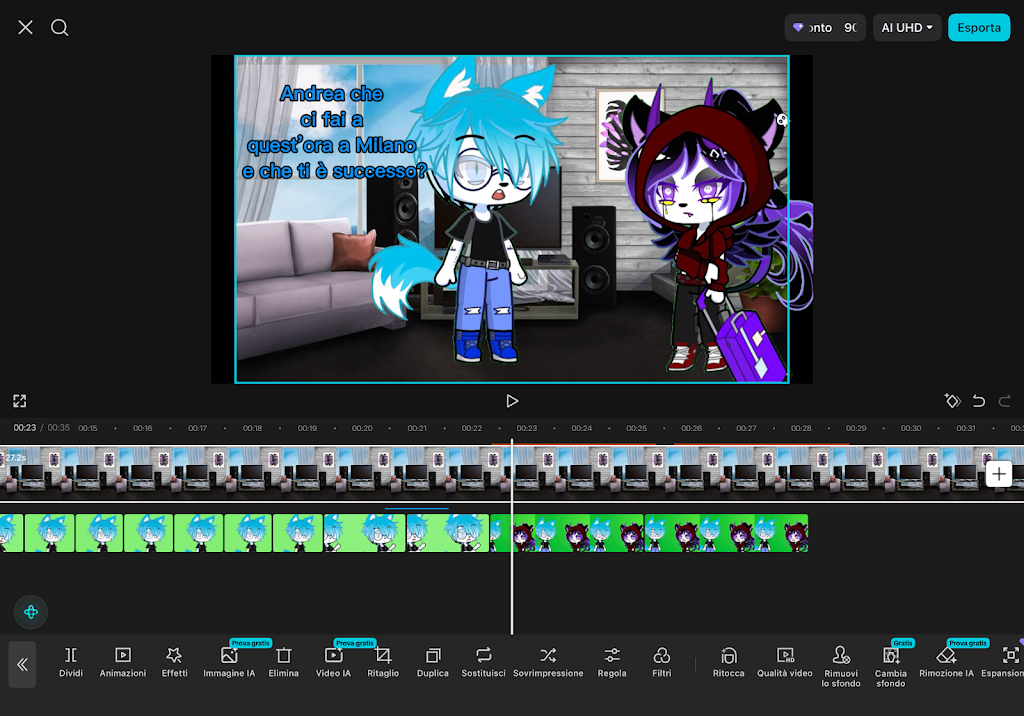
Task: Select Rimuovi lo sfondo tool
Action: tap(841, 666)
